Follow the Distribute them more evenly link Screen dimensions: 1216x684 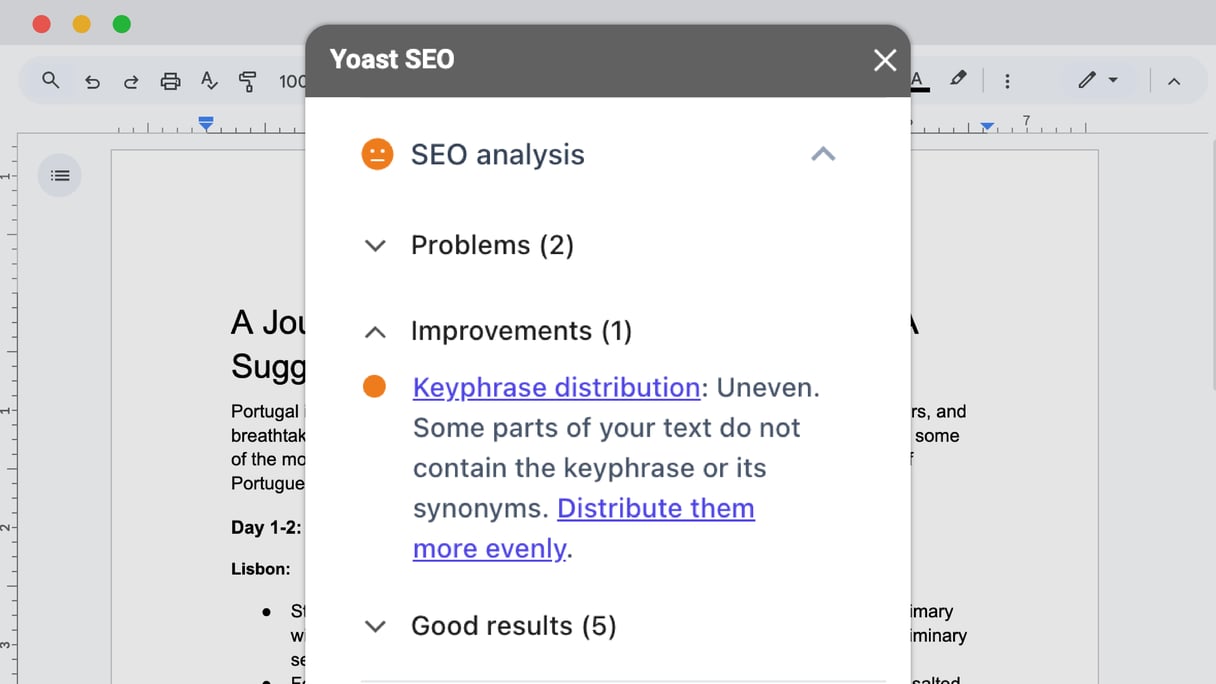[584, 528]
